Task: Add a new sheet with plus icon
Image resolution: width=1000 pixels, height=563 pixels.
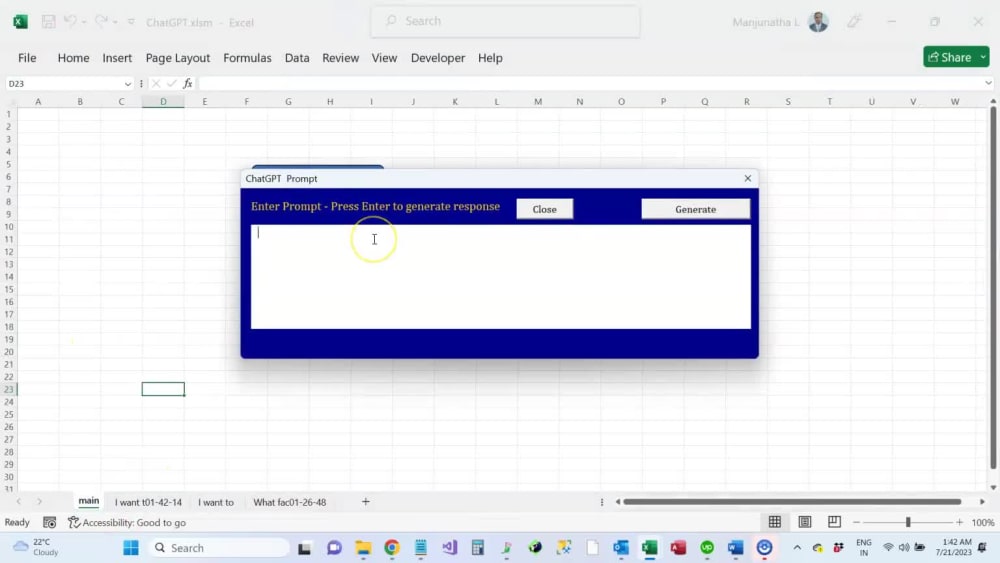Action: 365,502
